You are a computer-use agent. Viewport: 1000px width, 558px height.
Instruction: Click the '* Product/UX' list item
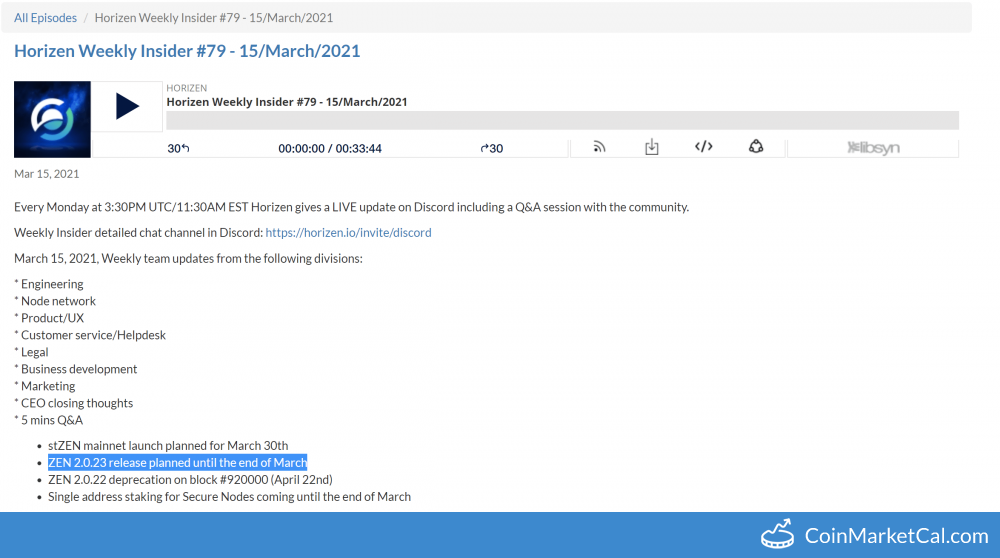click(49, 318)
